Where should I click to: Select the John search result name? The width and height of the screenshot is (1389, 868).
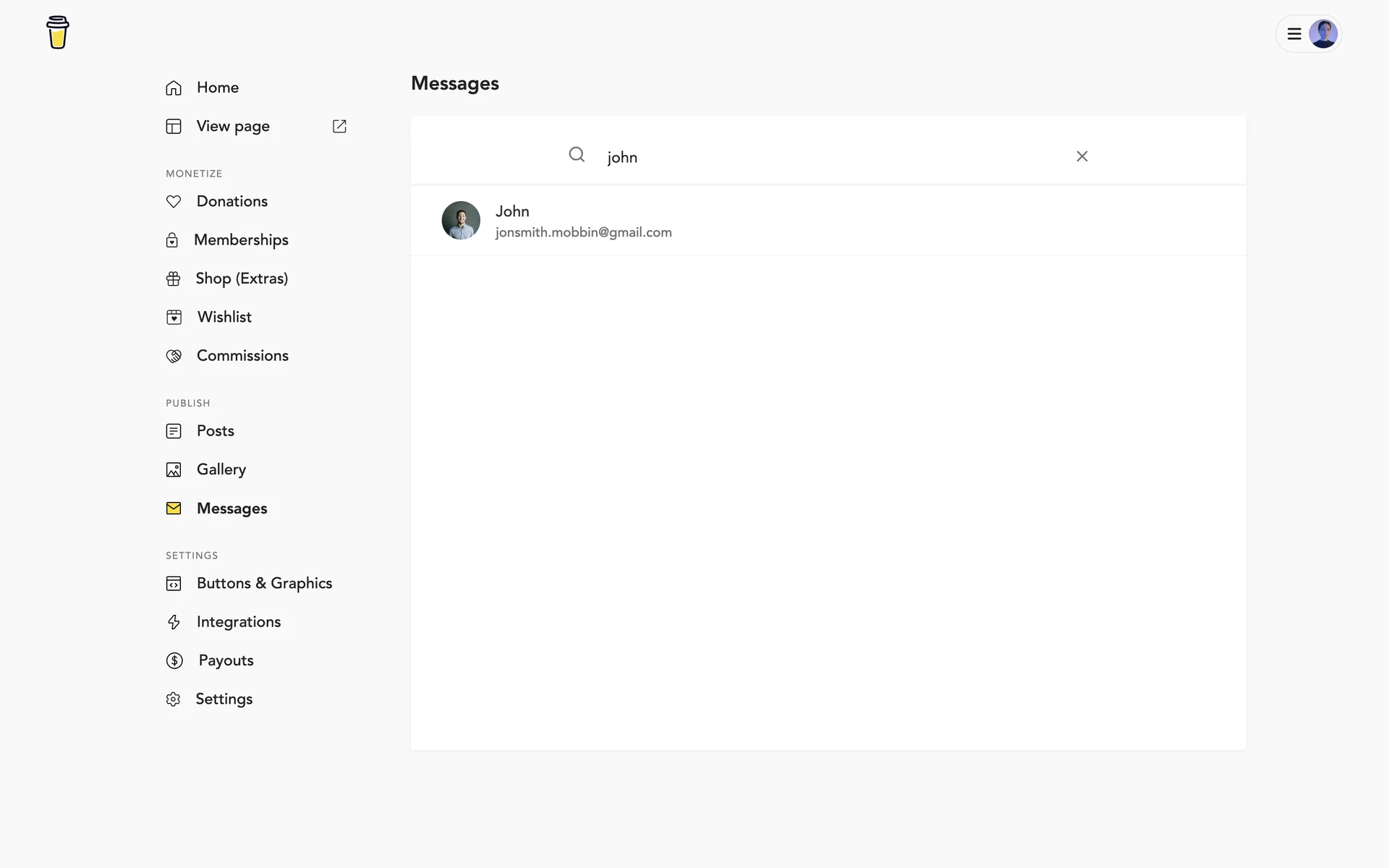coord(512,211)
